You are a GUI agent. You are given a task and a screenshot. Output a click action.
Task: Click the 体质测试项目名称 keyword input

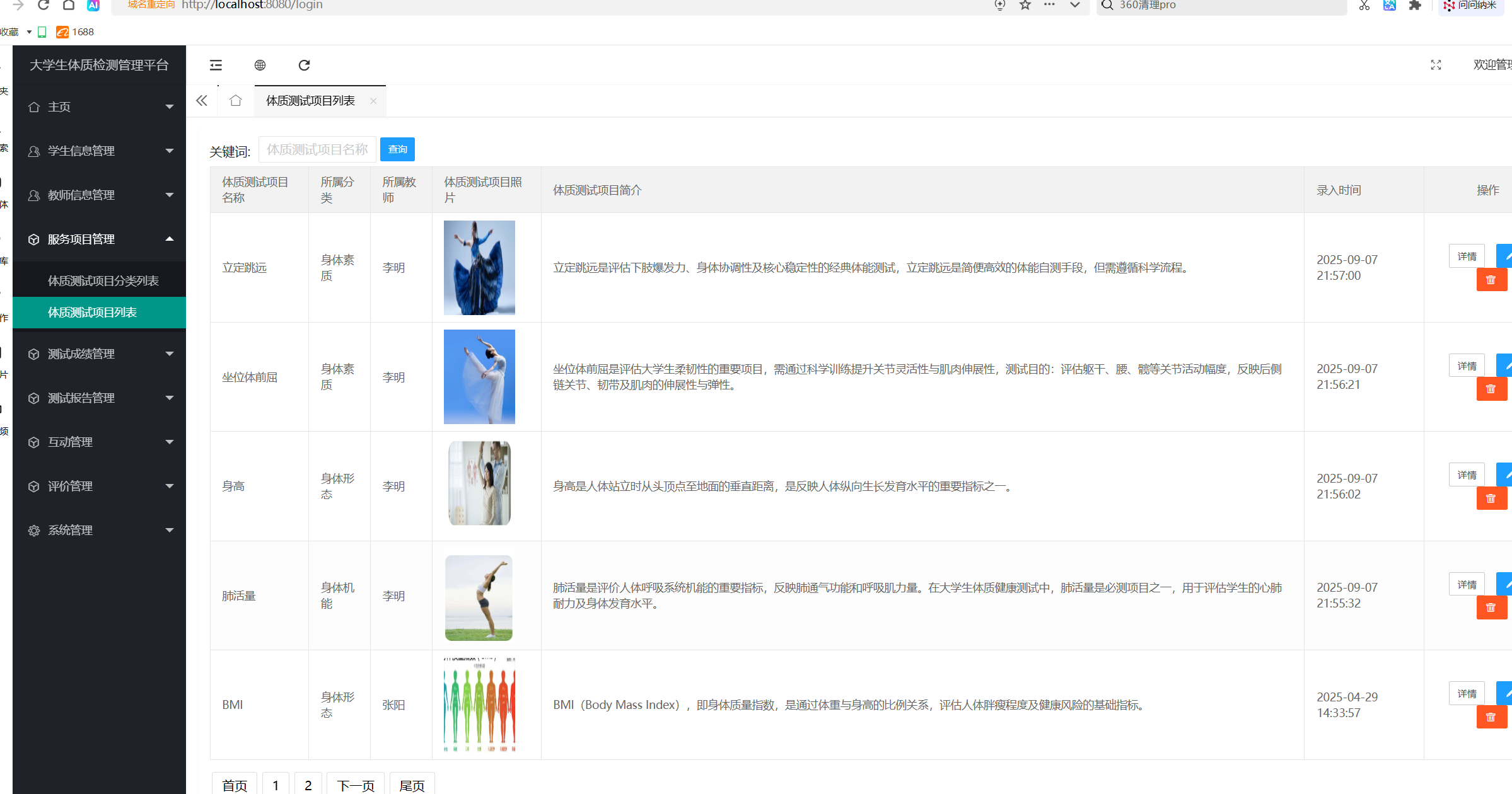tap(317, 149)
